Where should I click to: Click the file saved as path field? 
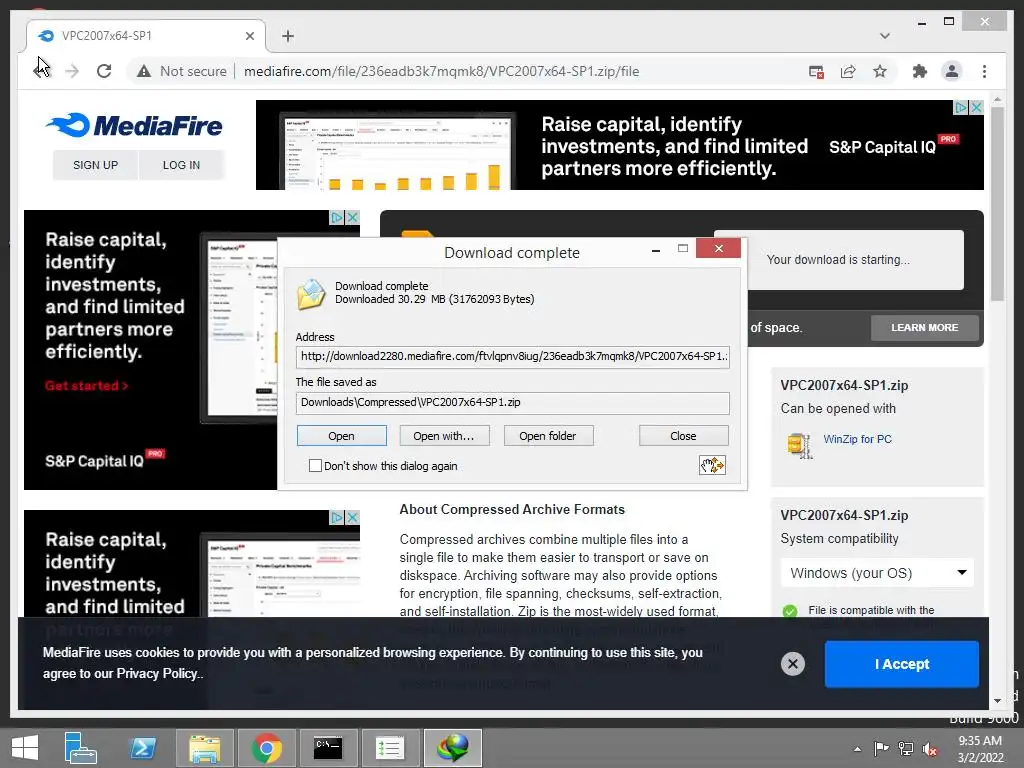click(512, 402)
